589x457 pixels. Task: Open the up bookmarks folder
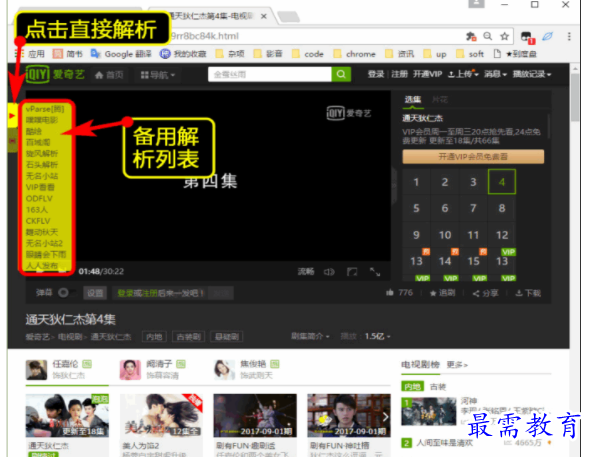tap(435, 54)
